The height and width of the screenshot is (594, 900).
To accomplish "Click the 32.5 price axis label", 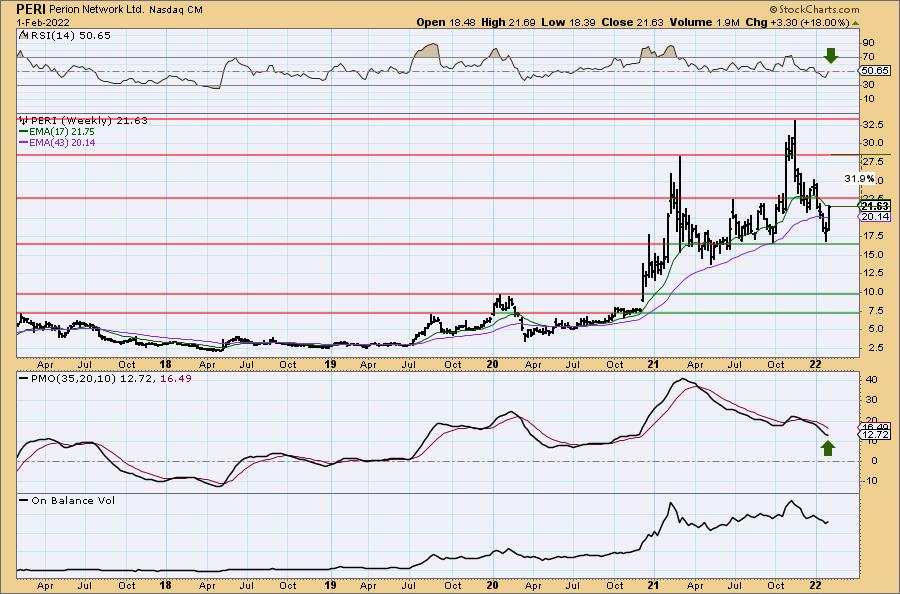I will pyautogui.click(x=872, y=125).
